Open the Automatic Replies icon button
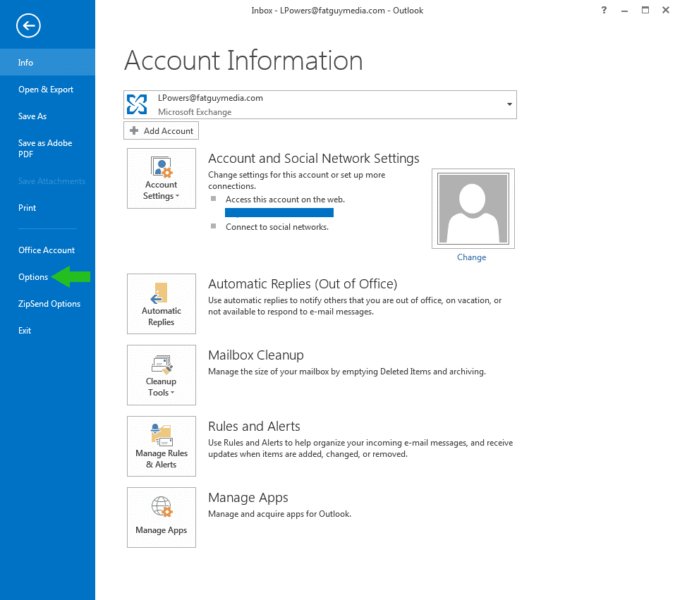The width and height of the screenshot is (675, 600). 161,304
